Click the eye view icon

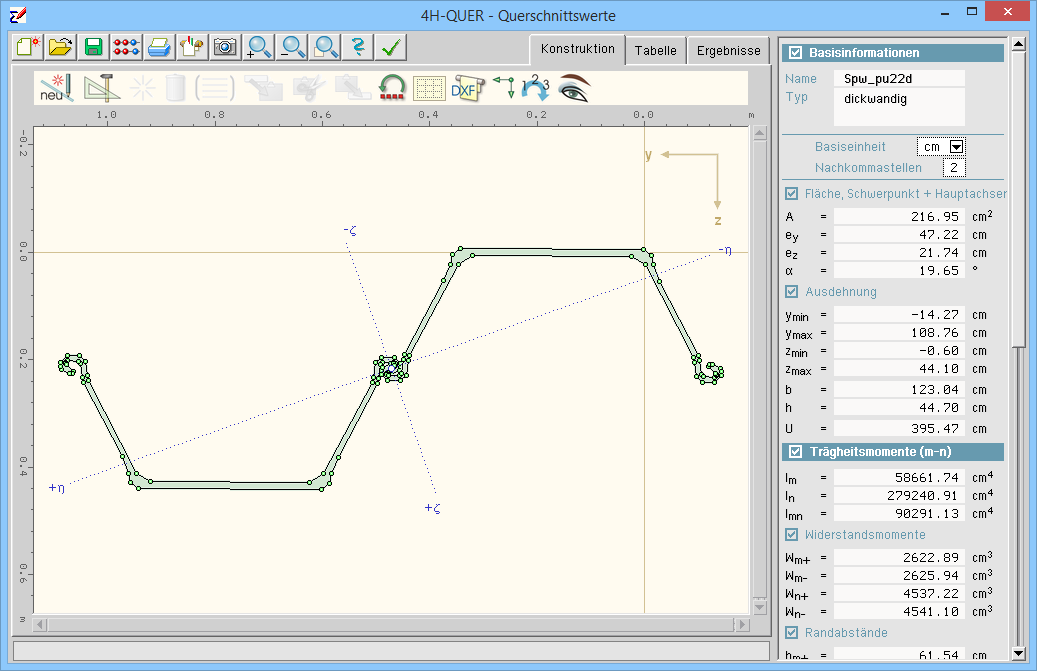click(574, 88)
